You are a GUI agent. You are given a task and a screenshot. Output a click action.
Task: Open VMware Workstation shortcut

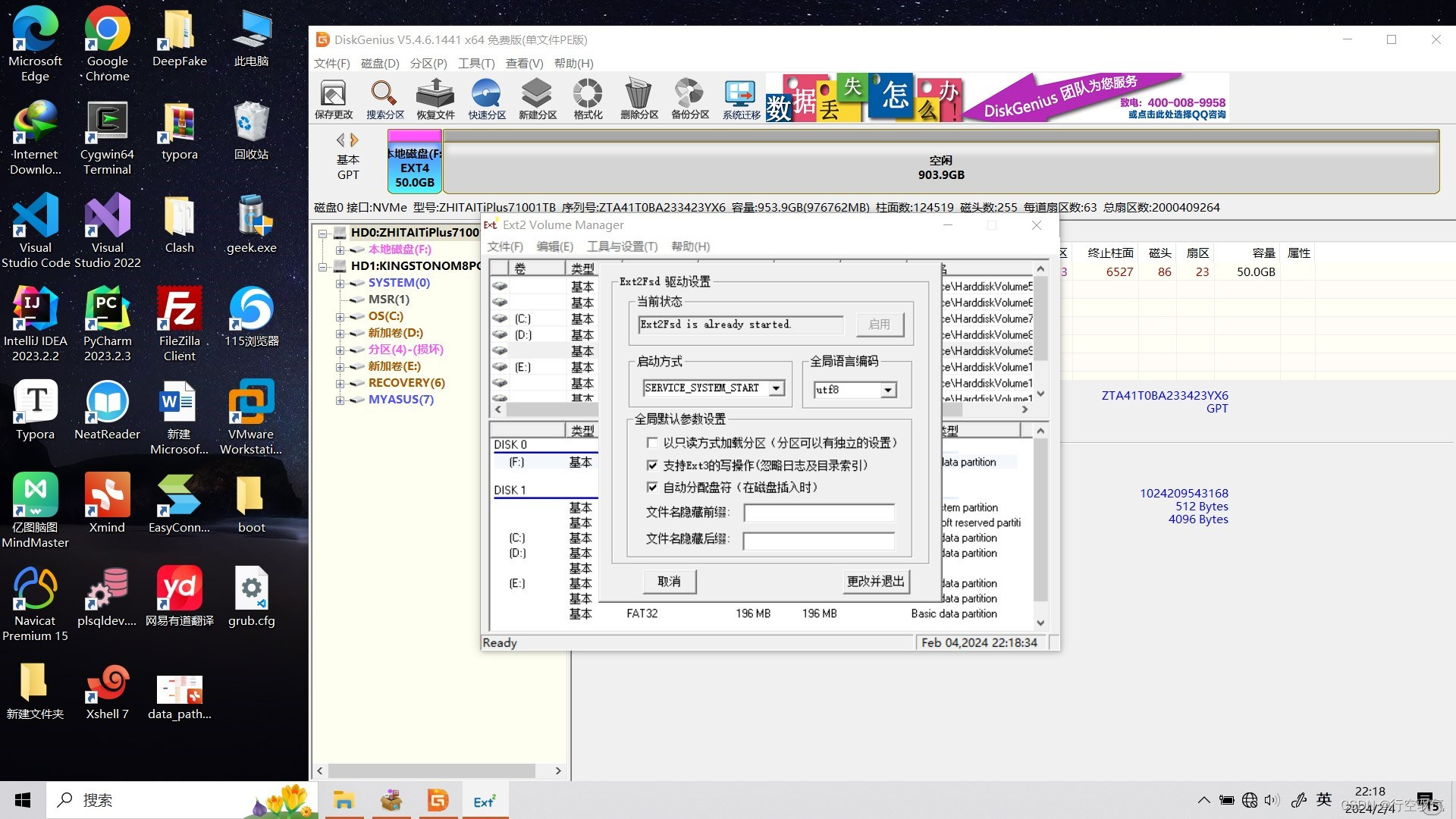(251, 418)
